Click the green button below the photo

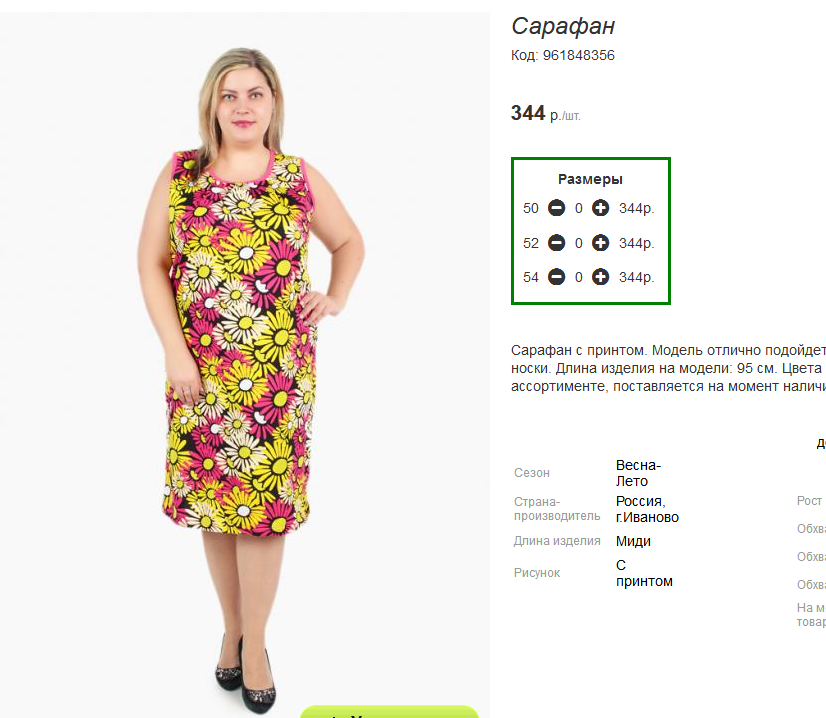point(389,712)
